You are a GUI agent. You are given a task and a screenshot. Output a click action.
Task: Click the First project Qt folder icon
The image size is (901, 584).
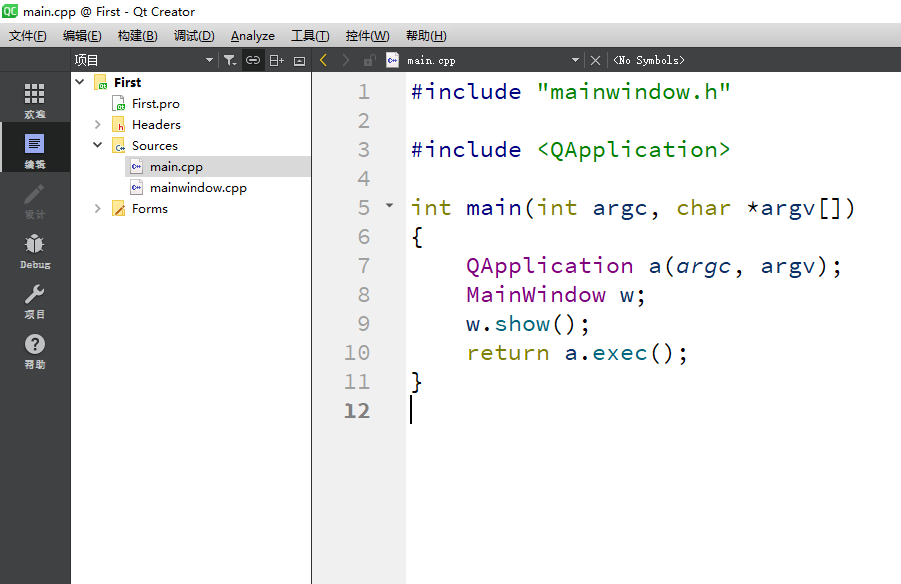pos(101,82)
